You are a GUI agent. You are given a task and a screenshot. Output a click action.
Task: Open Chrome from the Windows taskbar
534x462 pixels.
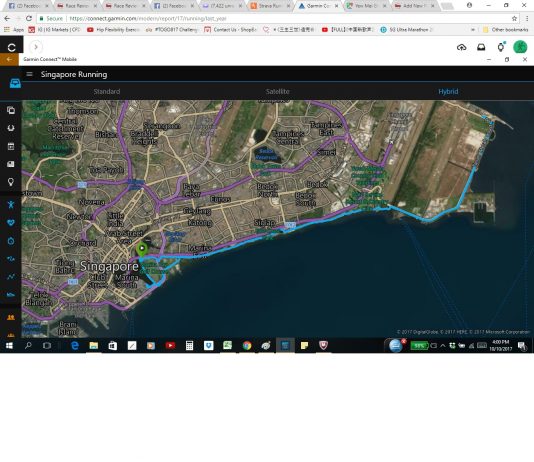click(x=247, y=346)
